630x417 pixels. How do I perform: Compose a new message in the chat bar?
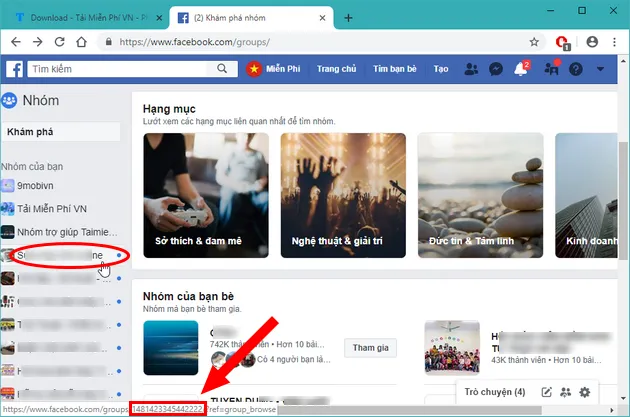(x=546, y=392)
